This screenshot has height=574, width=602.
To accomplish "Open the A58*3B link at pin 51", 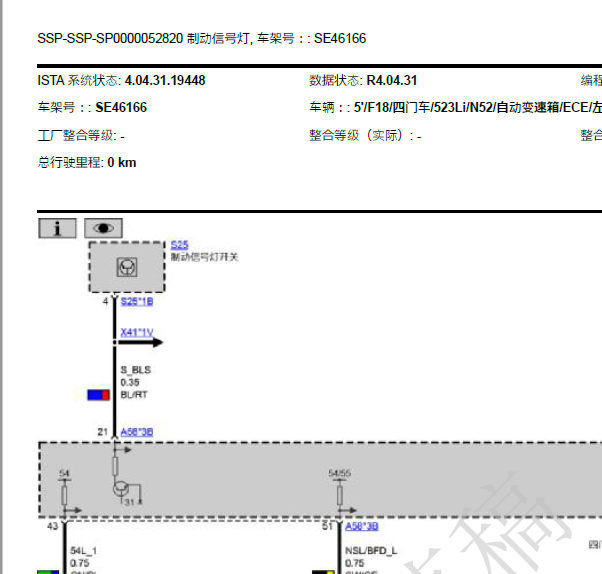I will click(361, 526).
